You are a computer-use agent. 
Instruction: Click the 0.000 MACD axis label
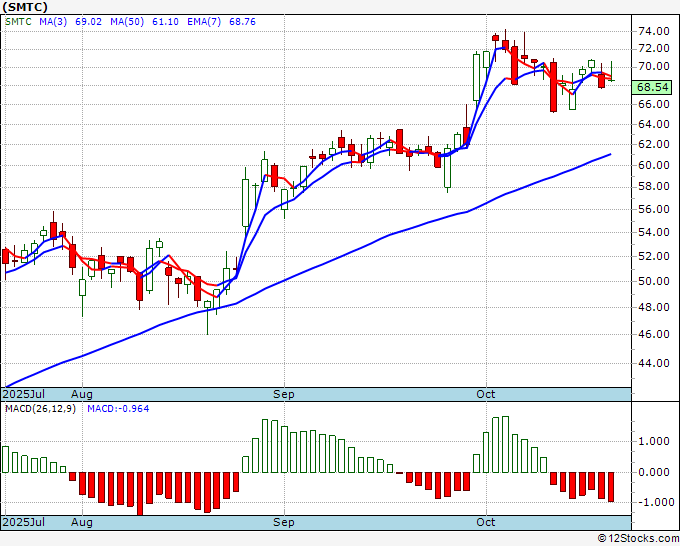654,472
